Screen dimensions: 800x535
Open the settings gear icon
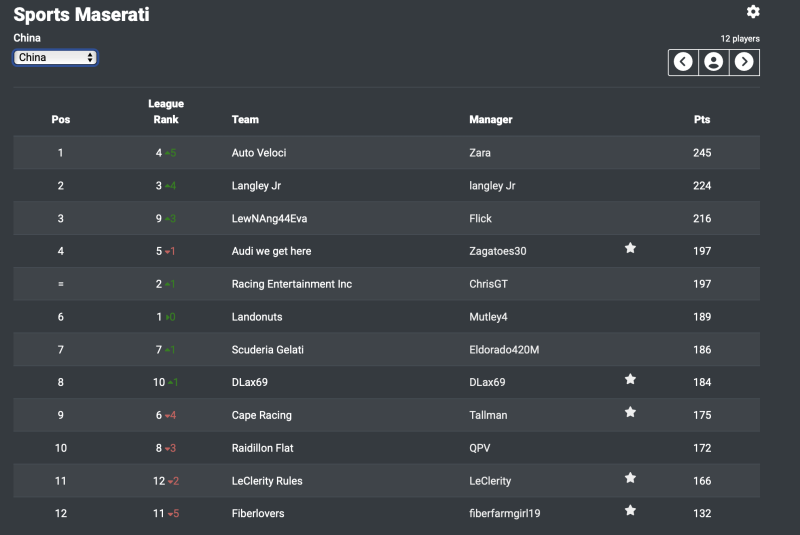(753, 12)
